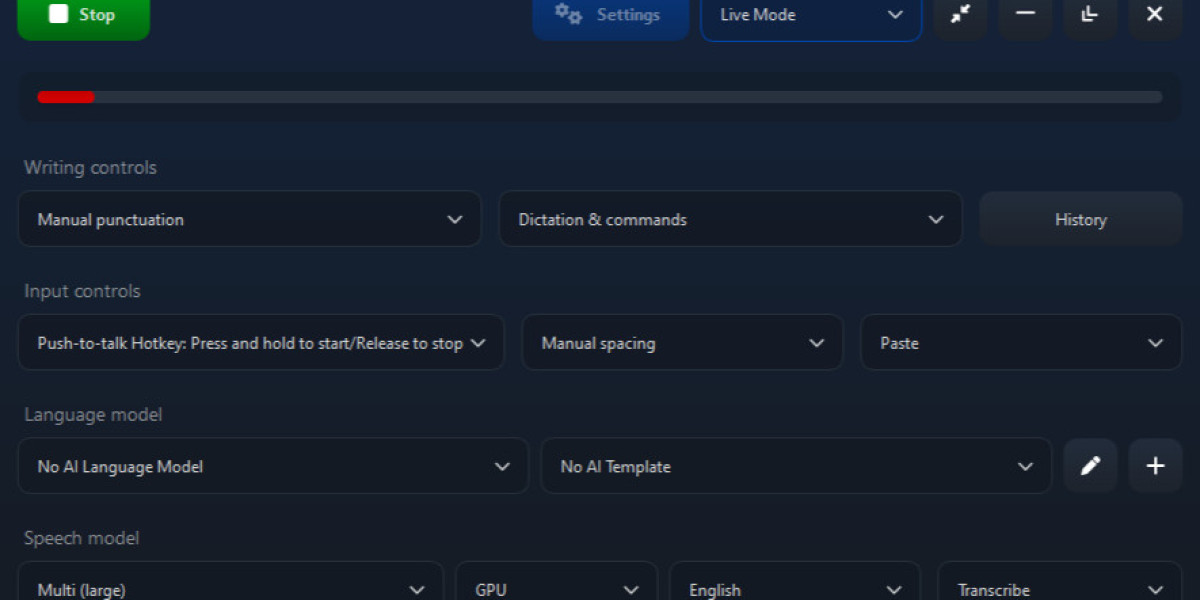Expand the Transcribe task dropdown
Viewport: 1200px width, 600px height.
[x=1060, y=581]
